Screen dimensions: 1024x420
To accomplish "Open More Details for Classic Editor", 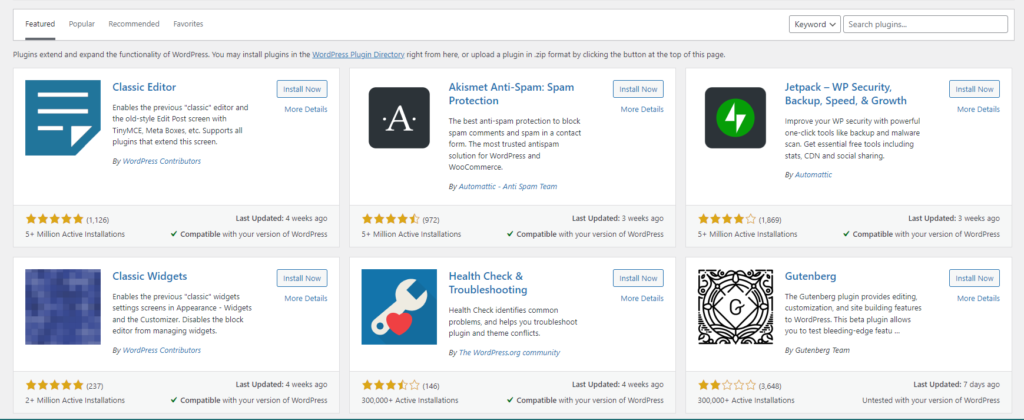I will click(306, 110).
